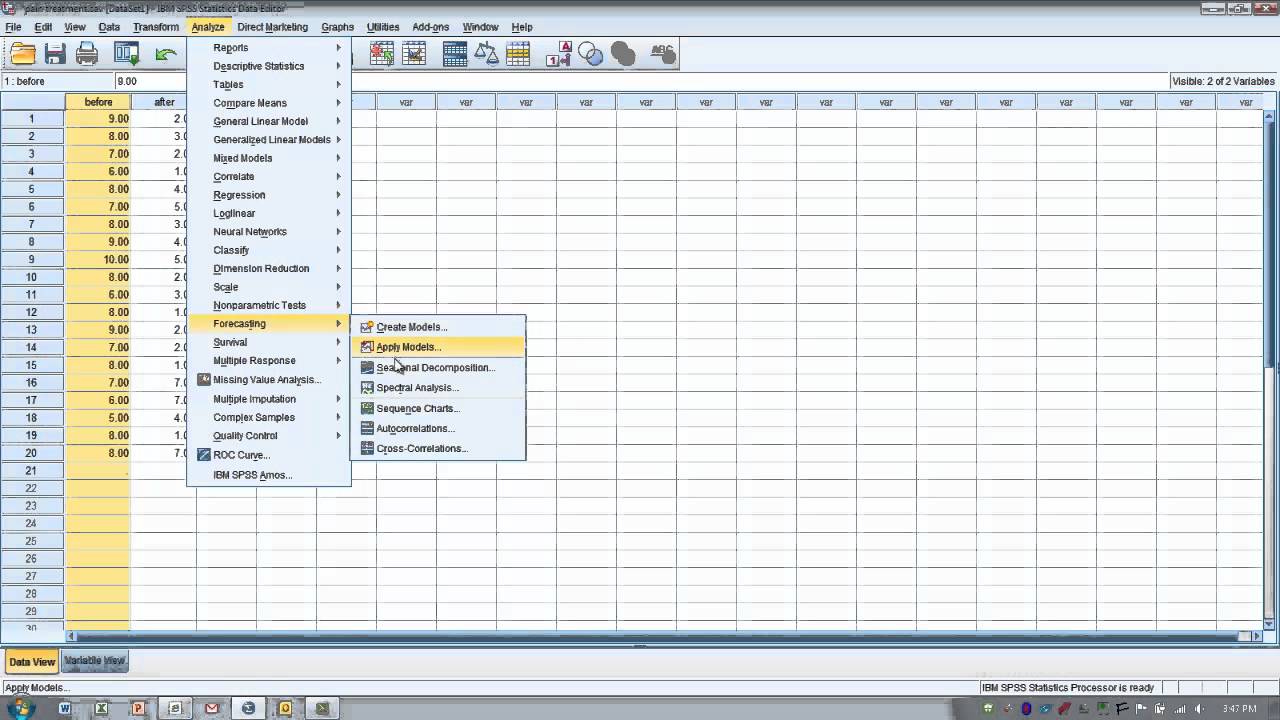The width and height of the screenshot is (1280, 720).
Task: Click the Save file floppy disk icon
Action: pyautogui.click(x=55, y=55)
